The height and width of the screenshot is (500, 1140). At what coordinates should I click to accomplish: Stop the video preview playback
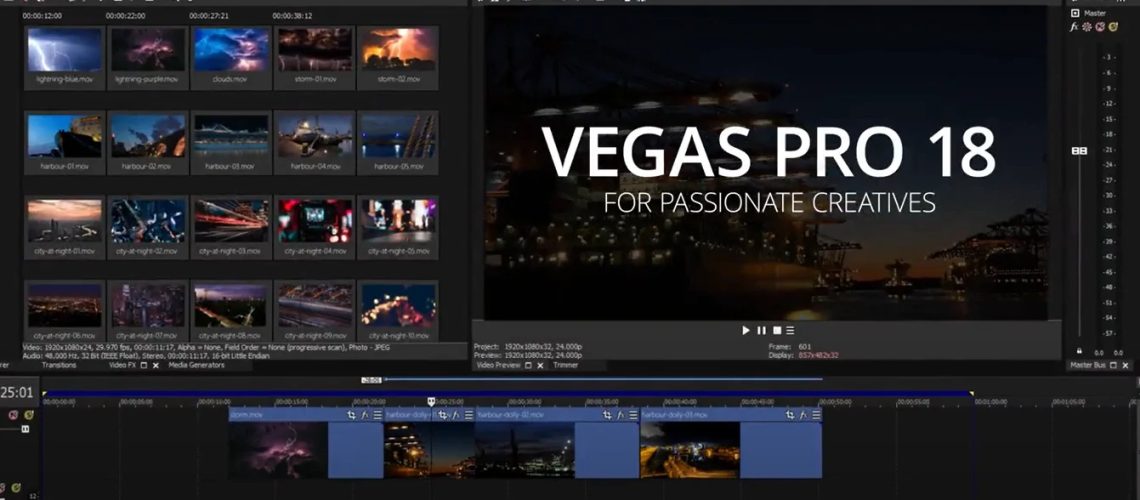point(776,331)
